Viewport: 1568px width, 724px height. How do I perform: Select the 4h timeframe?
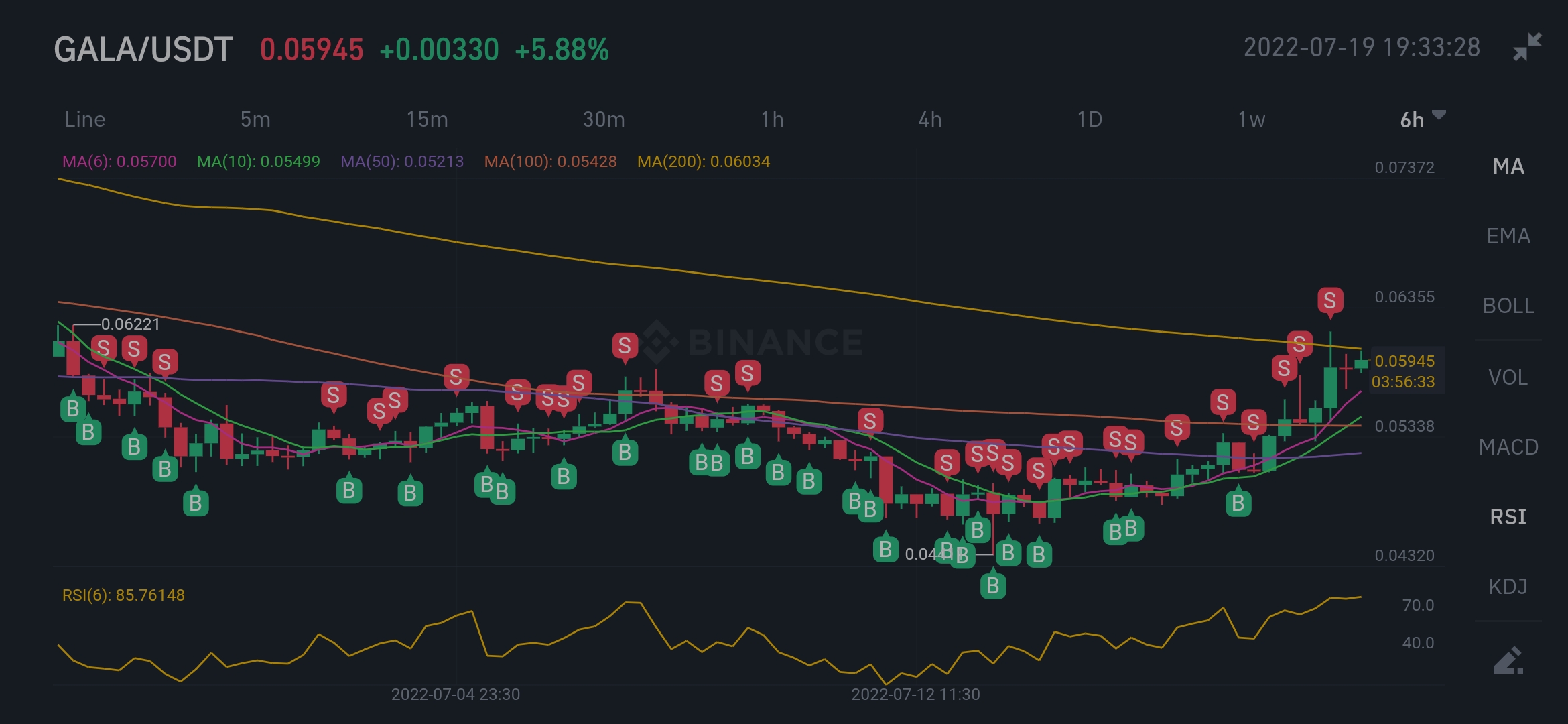[930, 119]
